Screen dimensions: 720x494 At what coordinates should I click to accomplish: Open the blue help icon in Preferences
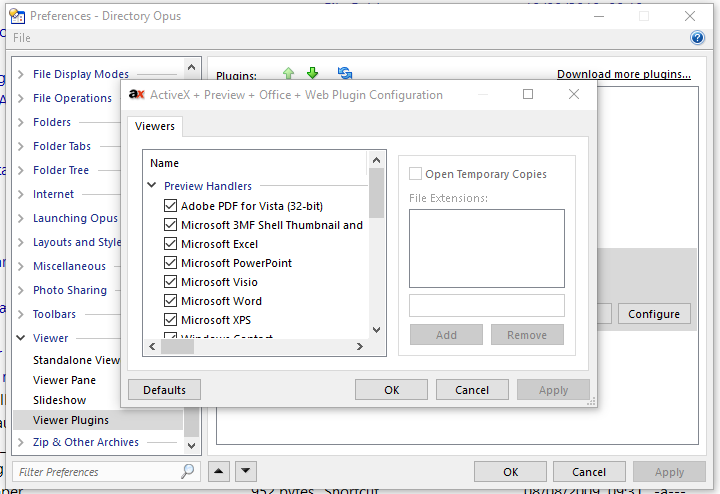pyautogui.click(x=697, y=38)
